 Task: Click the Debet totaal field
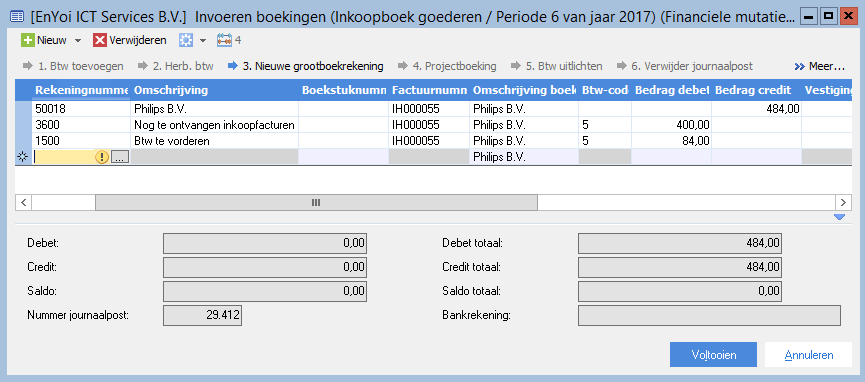(x=680, y=243)
